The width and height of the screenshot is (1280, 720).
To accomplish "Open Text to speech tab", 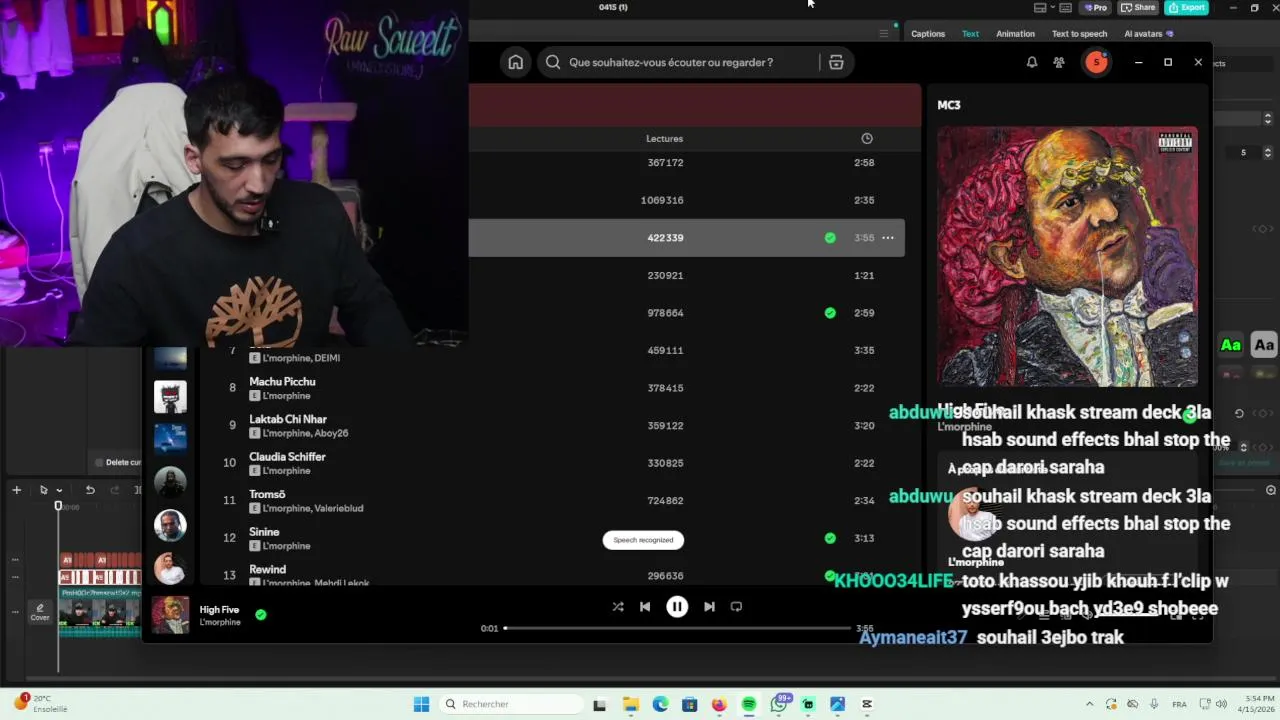I will click(x=1079, y=34).
